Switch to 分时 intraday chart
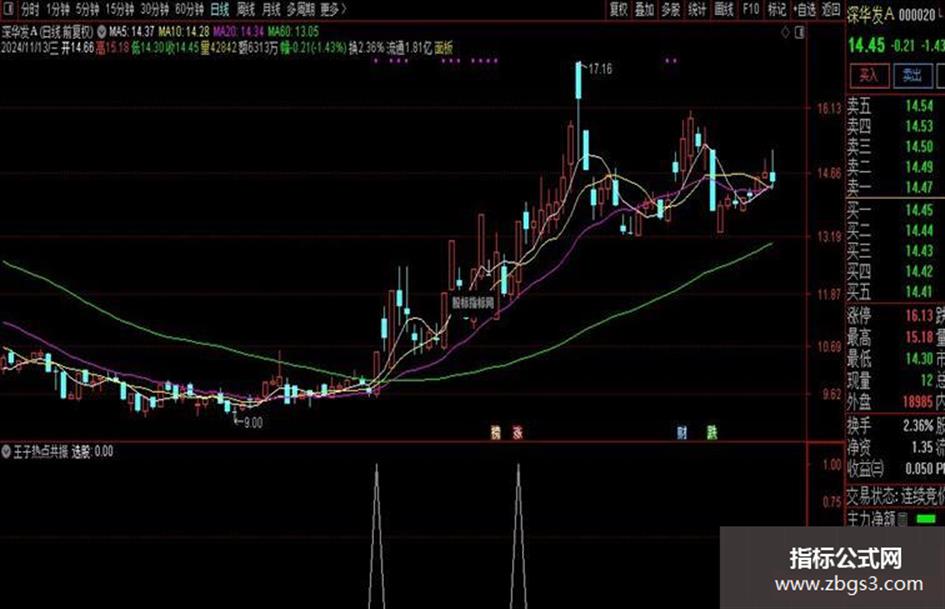The image size is (945, 609). point(30,10)
